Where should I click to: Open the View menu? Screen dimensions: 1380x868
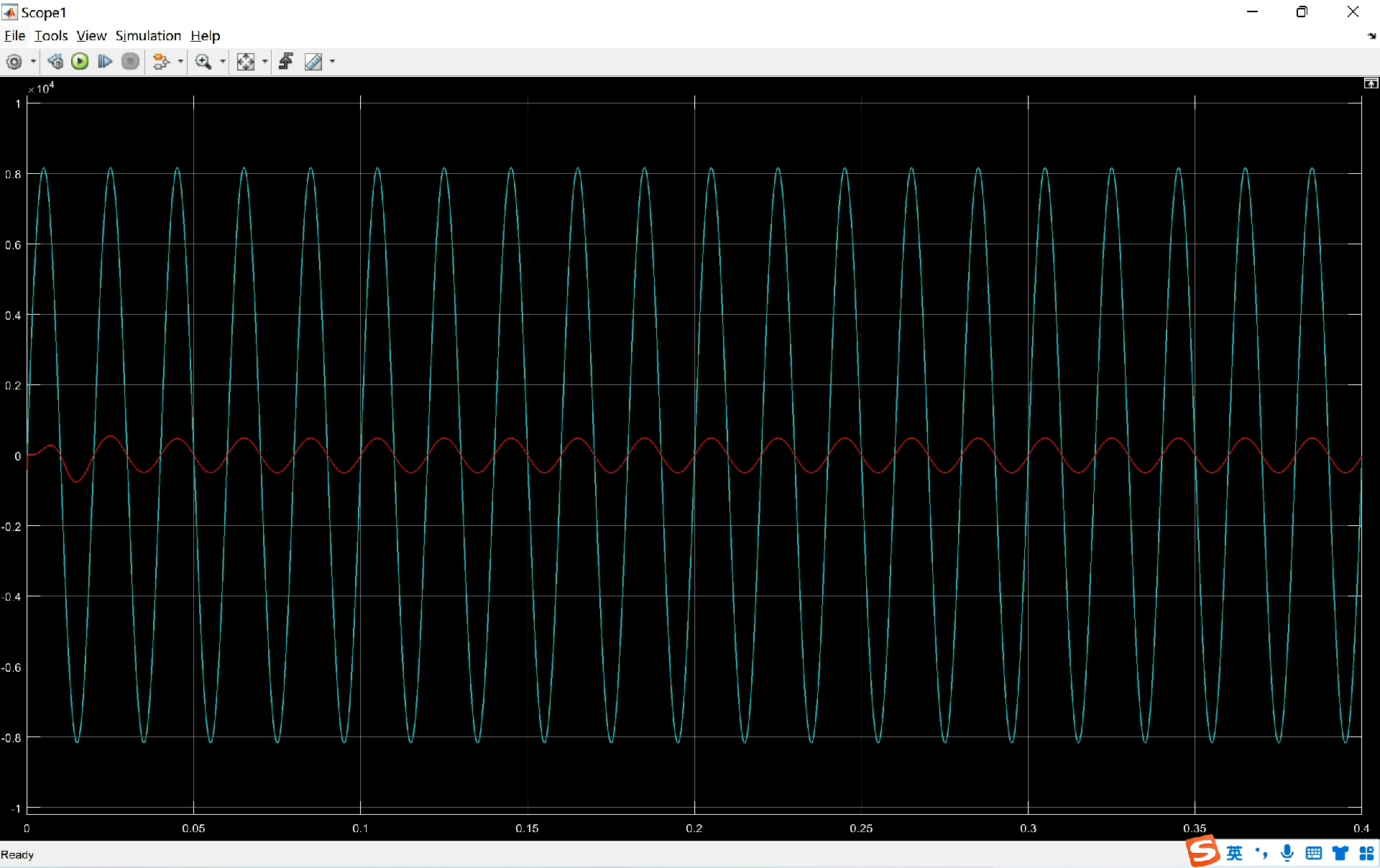[91, 36]
